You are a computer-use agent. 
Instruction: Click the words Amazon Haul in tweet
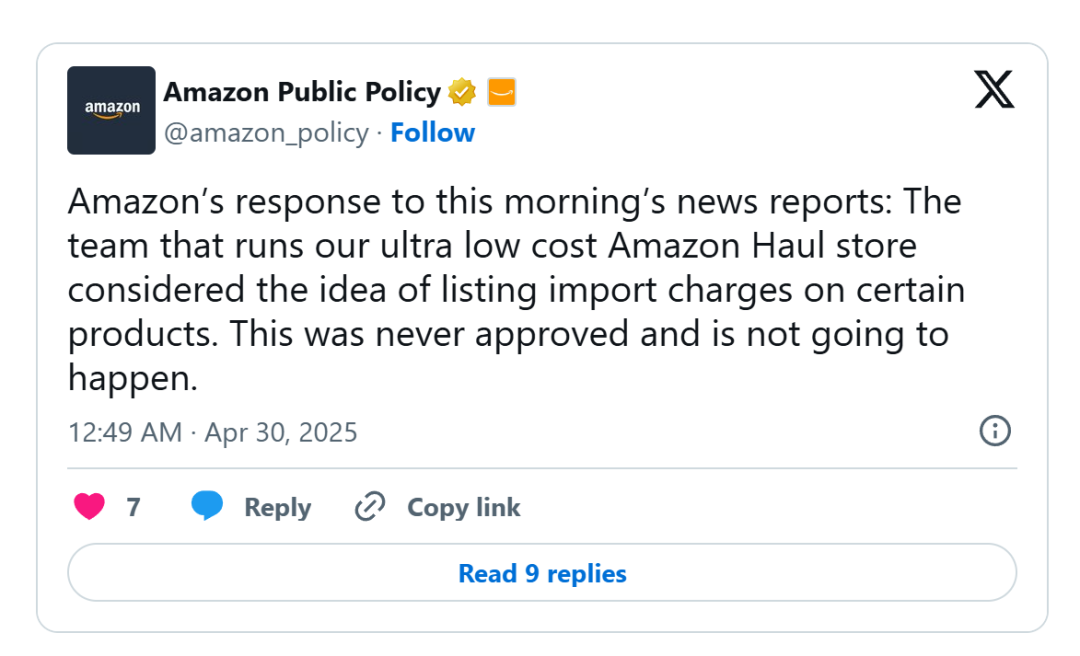[x=716, y=245]
